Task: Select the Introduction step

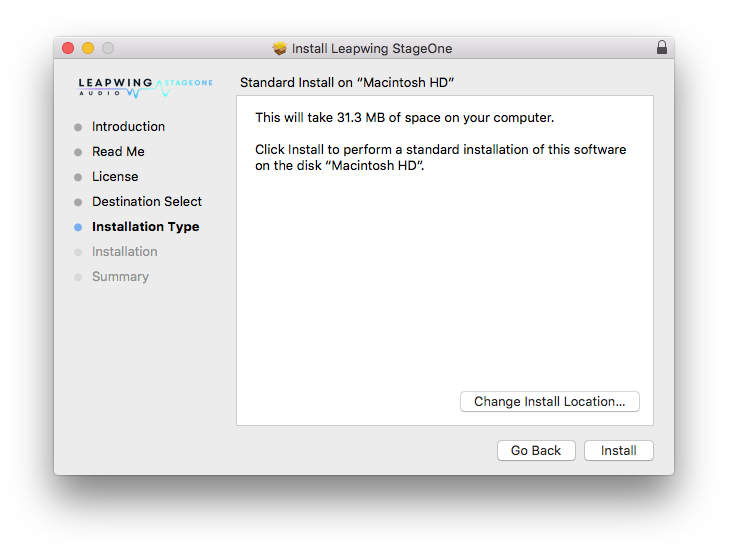Action: tap(128, 127)
